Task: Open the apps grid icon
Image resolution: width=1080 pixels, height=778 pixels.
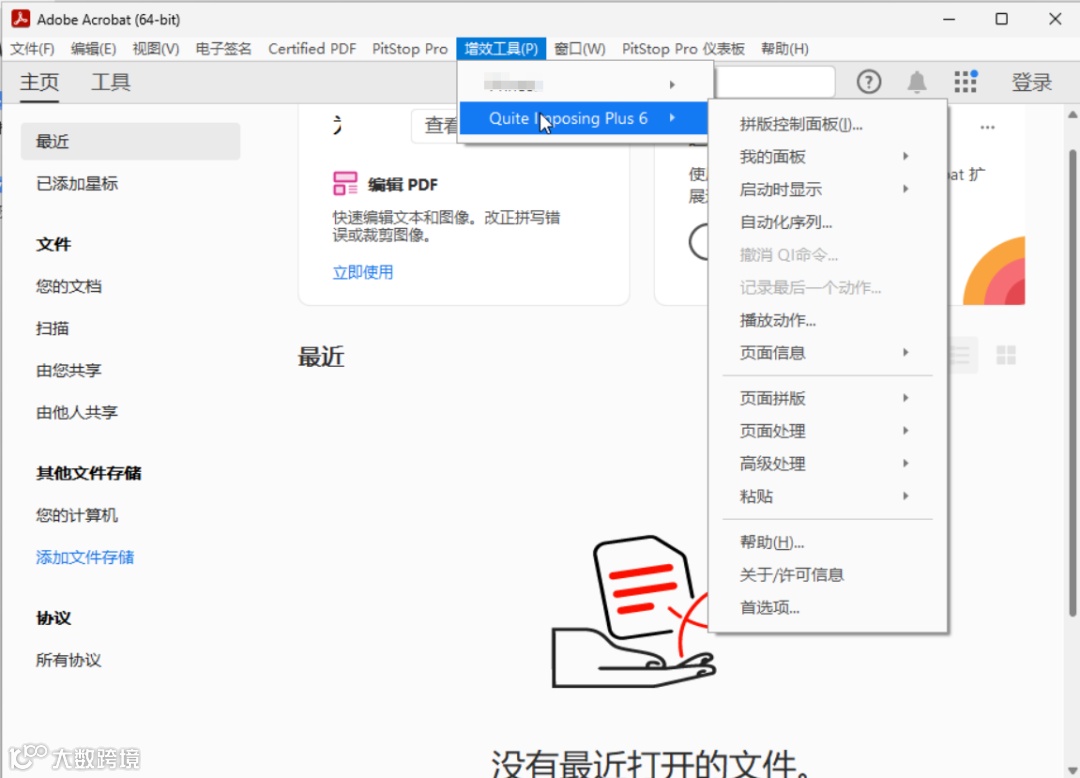Action: click(x=966, y=81)
